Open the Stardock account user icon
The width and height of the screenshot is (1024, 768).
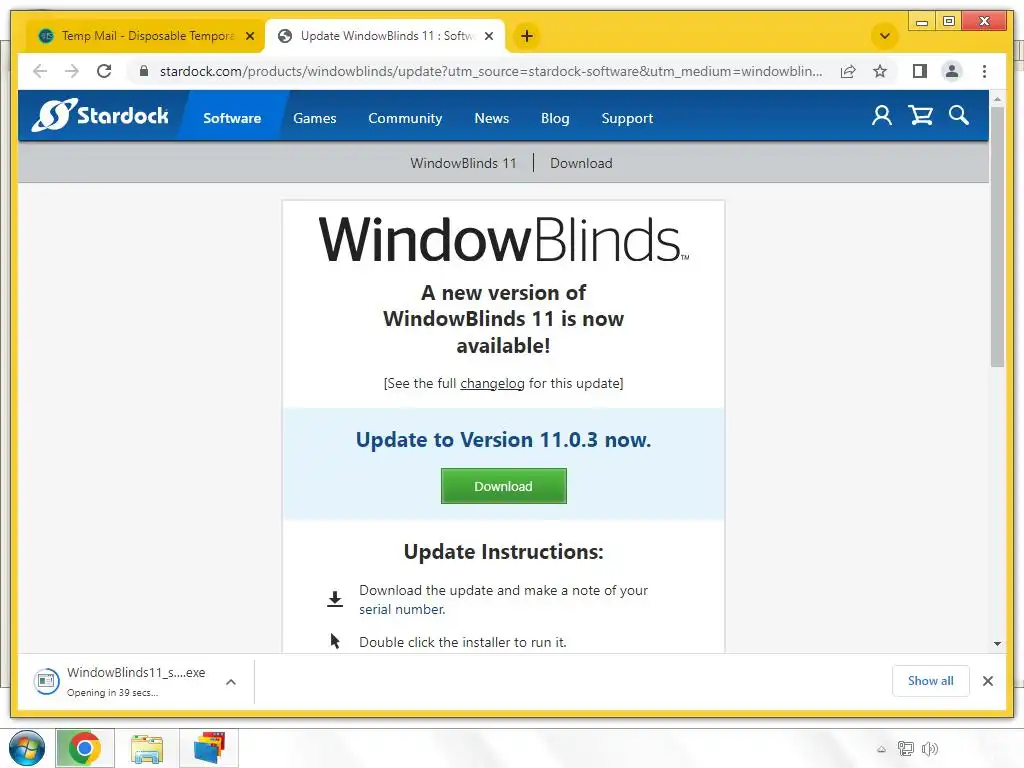click(x=882, y=116)
